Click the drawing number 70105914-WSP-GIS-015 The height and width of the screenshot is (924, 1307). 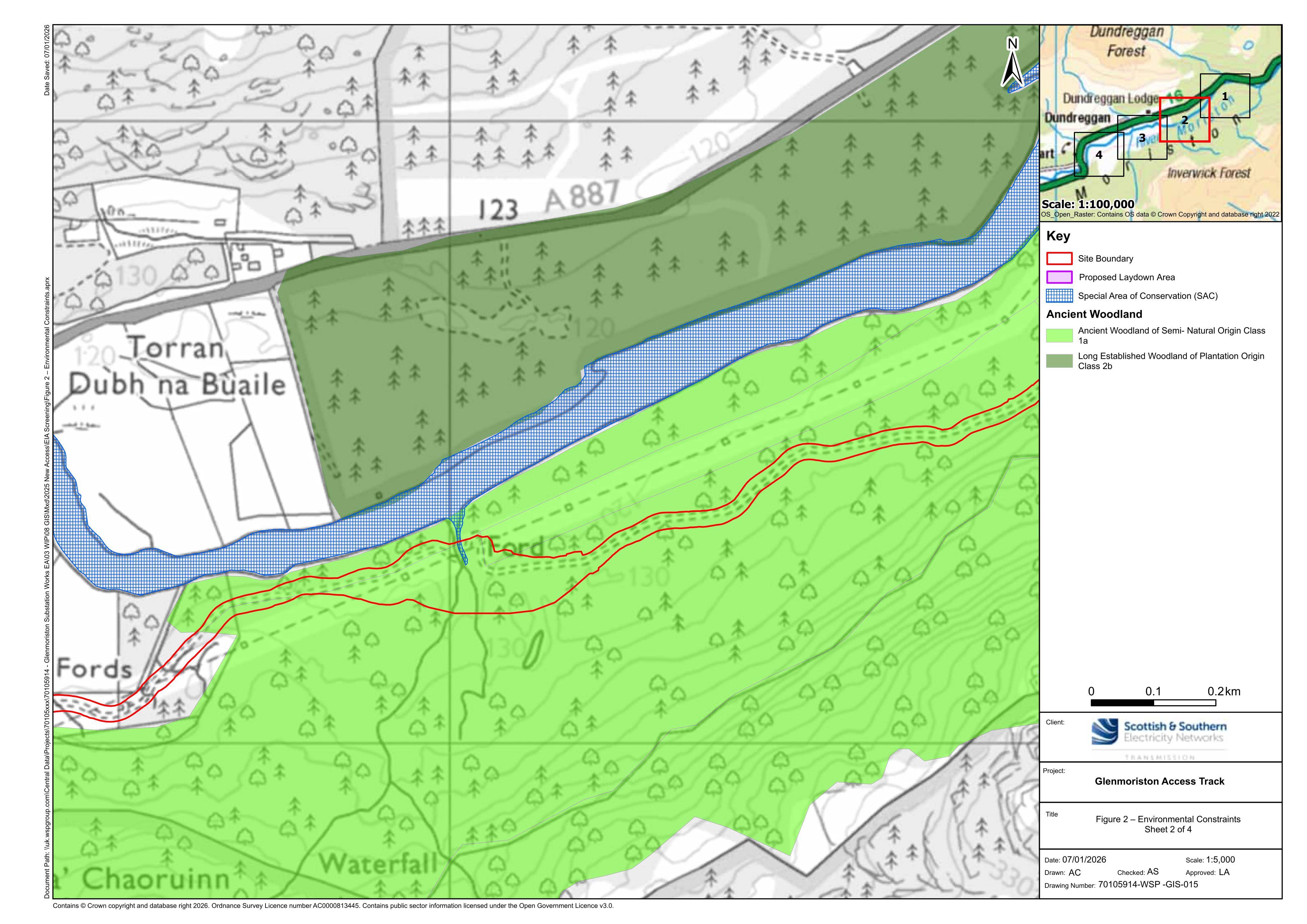click(x=1147, y=885)
